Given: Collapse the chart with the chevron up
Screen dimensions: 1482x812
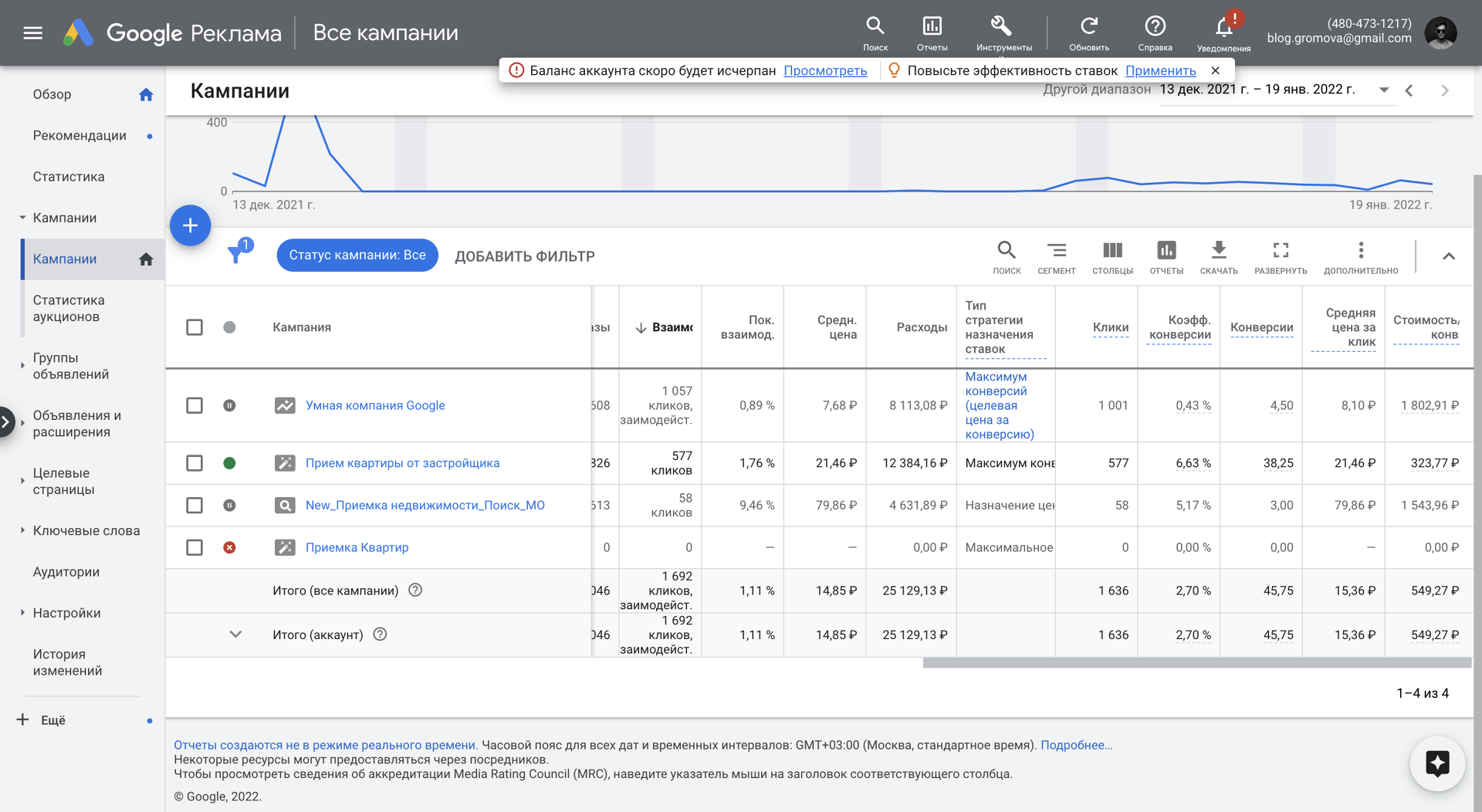Looking at the screenshot, I should (1449, 256).
